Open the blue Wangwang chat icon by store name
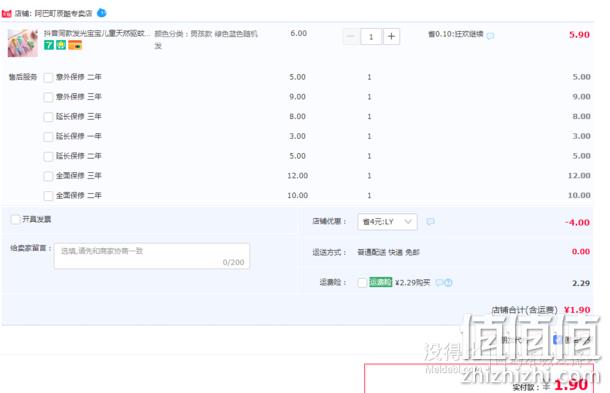Viewport: 610px width, 393px height. click(x=102, y=13)
